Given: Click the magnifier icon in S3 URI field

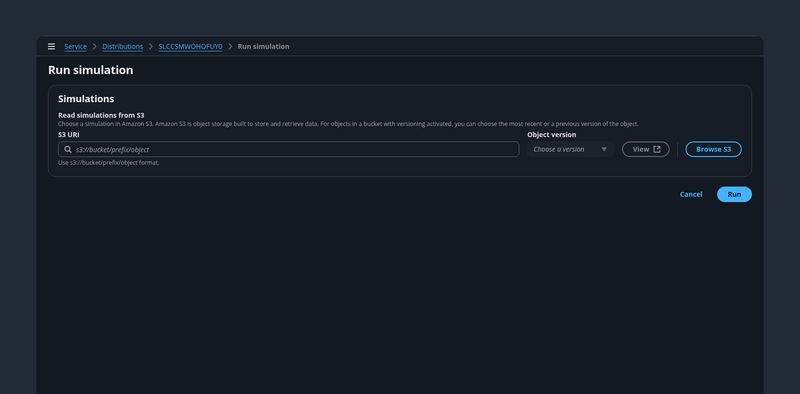Looking at the screenshot, I should [68, 150].
